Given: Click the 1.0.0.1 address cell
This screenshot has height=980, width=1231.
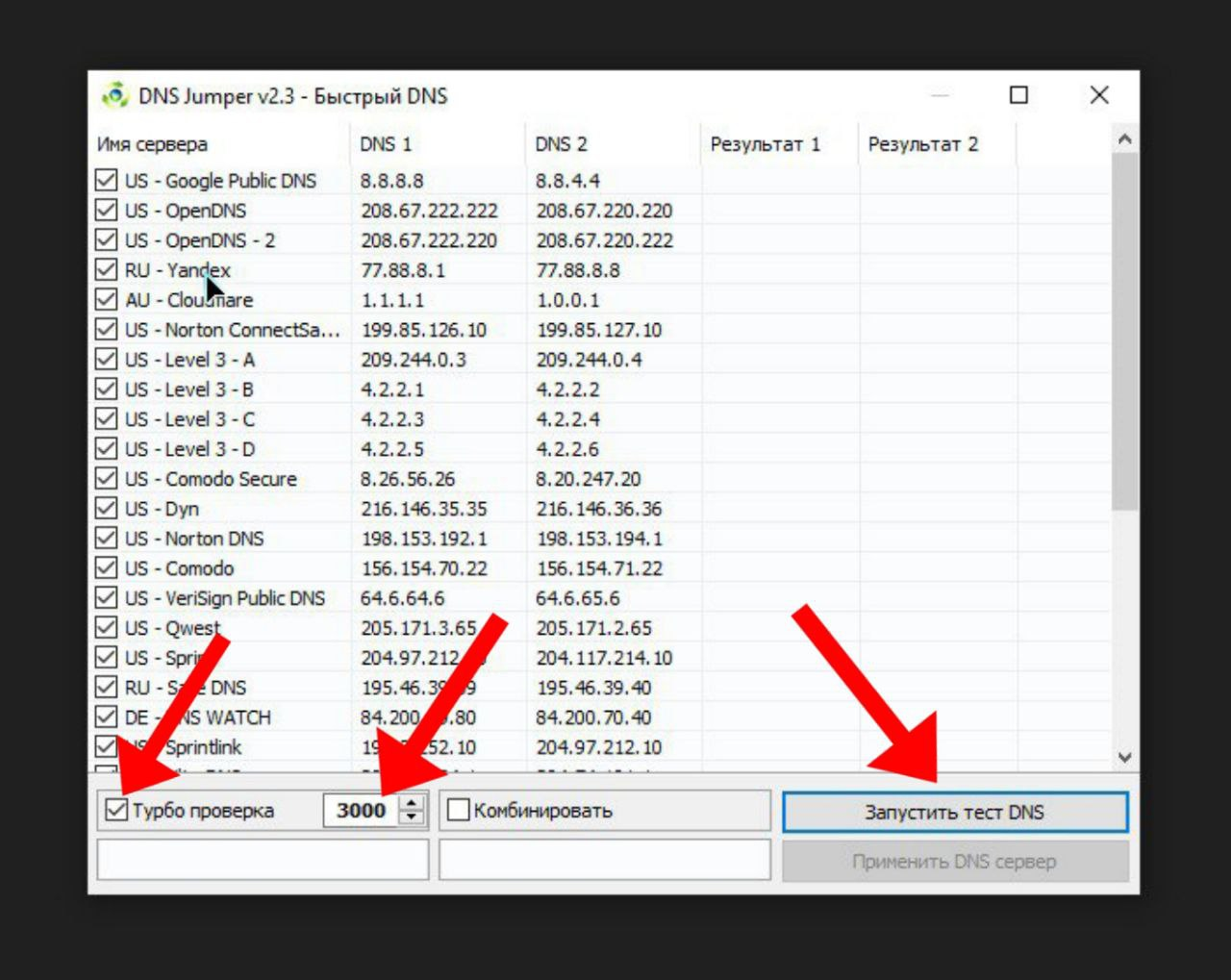Looking at the screenshot, I should coord(567,300).
